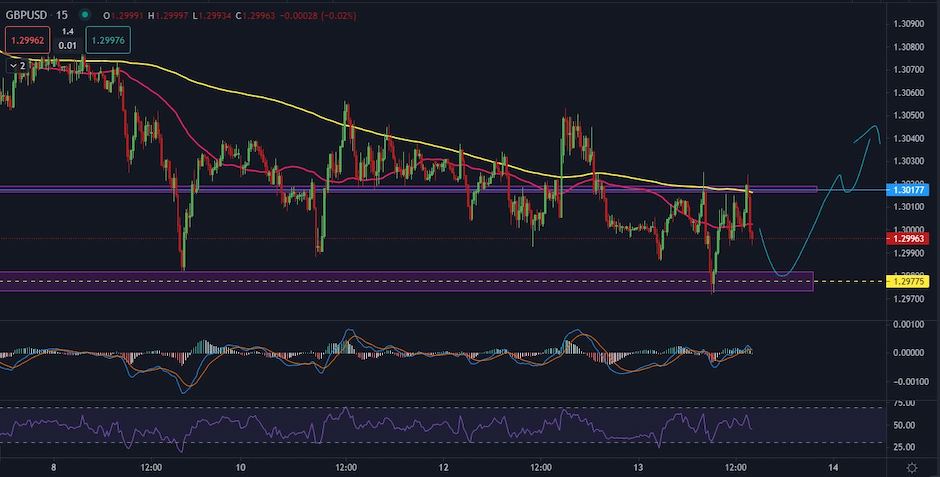Select the yellow 1.29775 price label

[x=907, y=281]
